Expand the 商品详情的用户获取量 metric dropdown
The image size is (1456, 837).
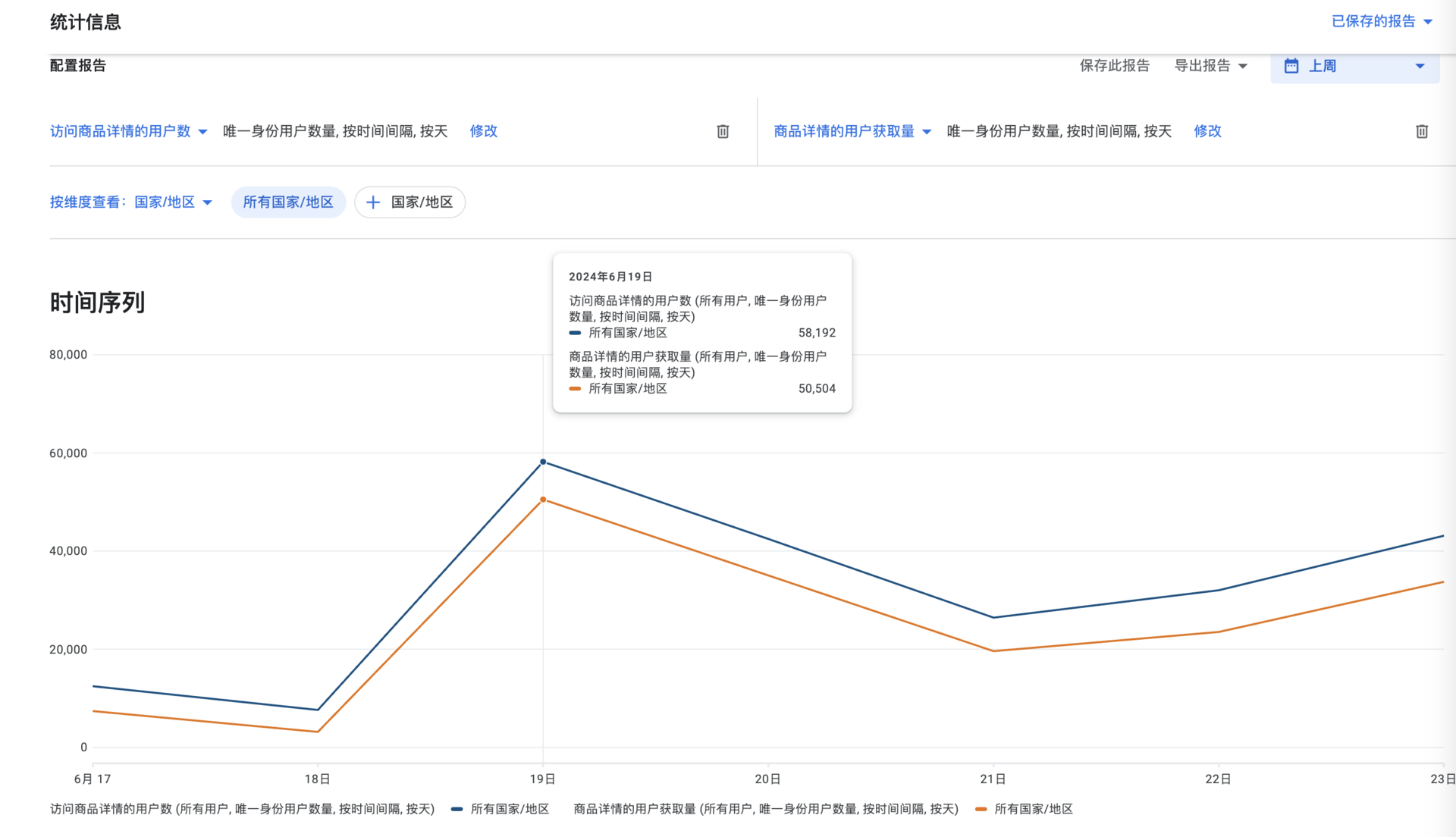pos(852,131)
